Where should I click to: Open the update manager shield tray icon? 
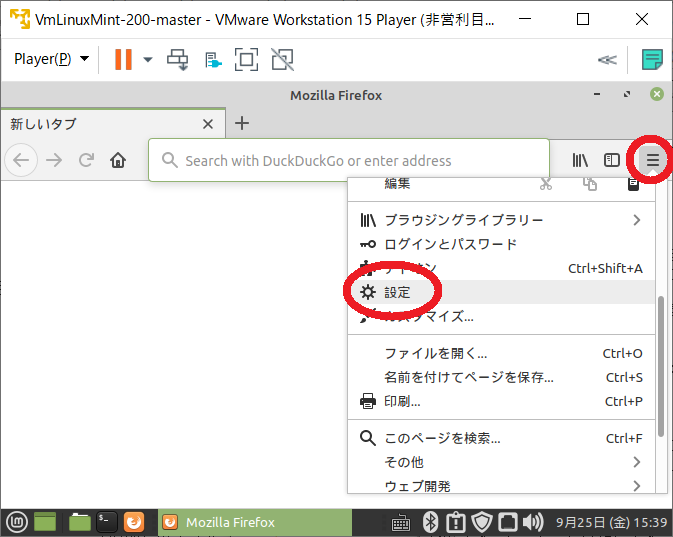482,522
